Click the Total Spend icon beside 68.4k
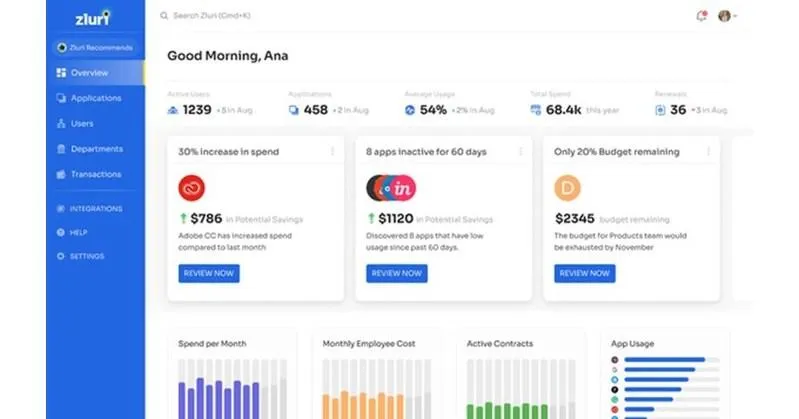 [x=536, y=110]
